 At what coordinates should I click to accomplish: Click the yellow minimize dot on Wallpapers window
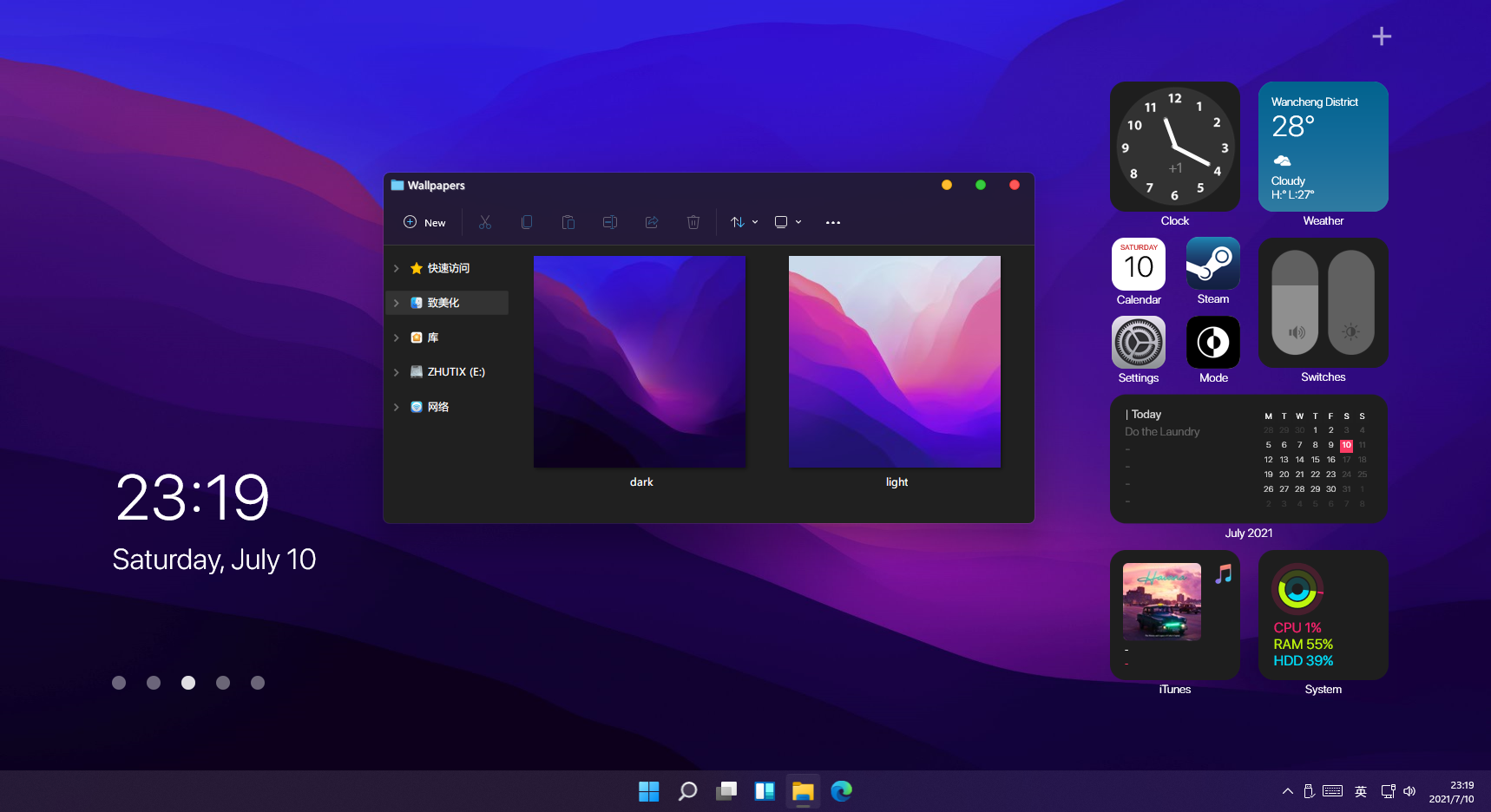click(947, 185)
